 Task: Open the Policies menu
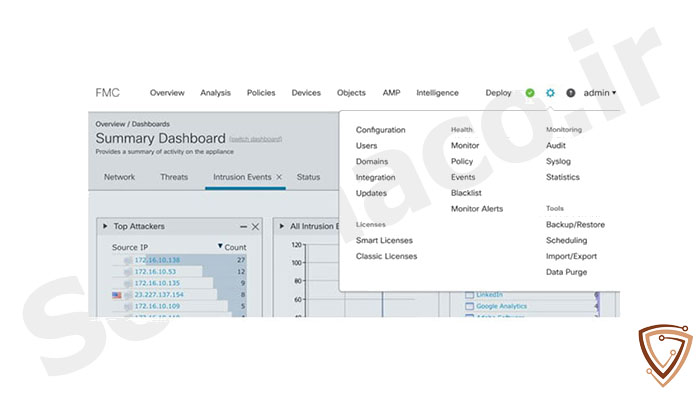[261, 93]
